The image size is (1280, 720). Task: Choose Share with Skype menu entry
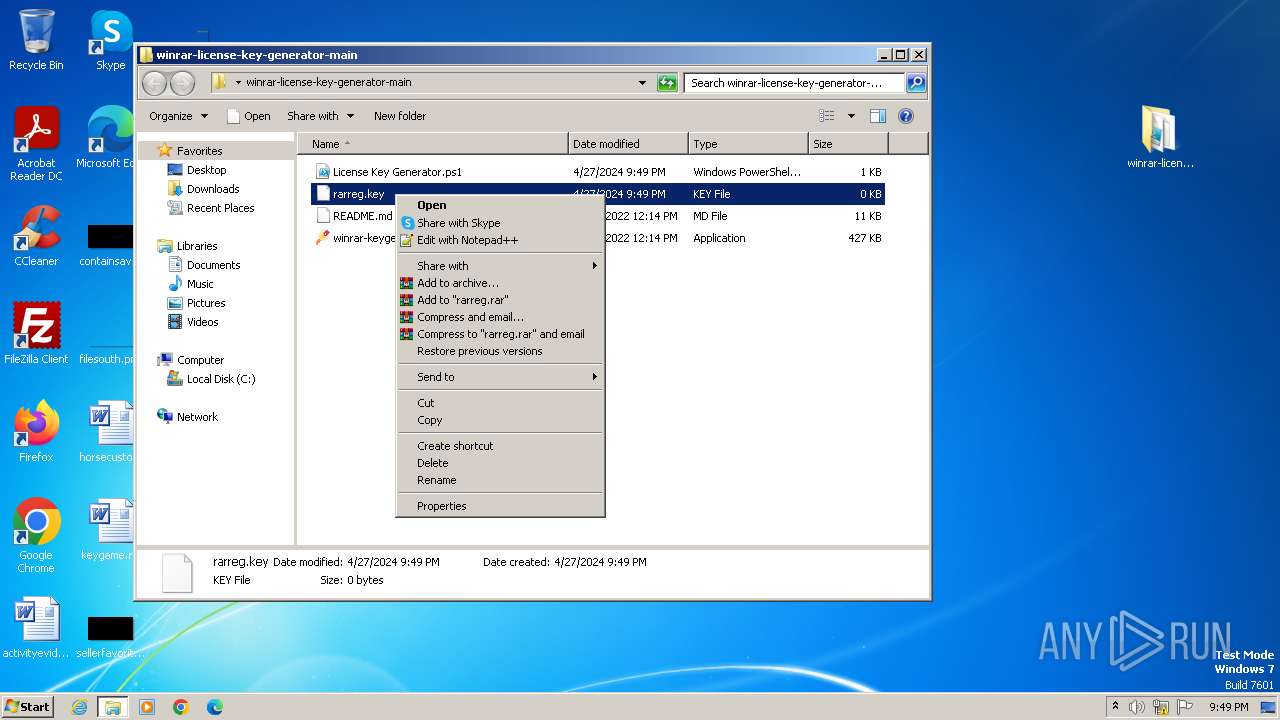500,223
